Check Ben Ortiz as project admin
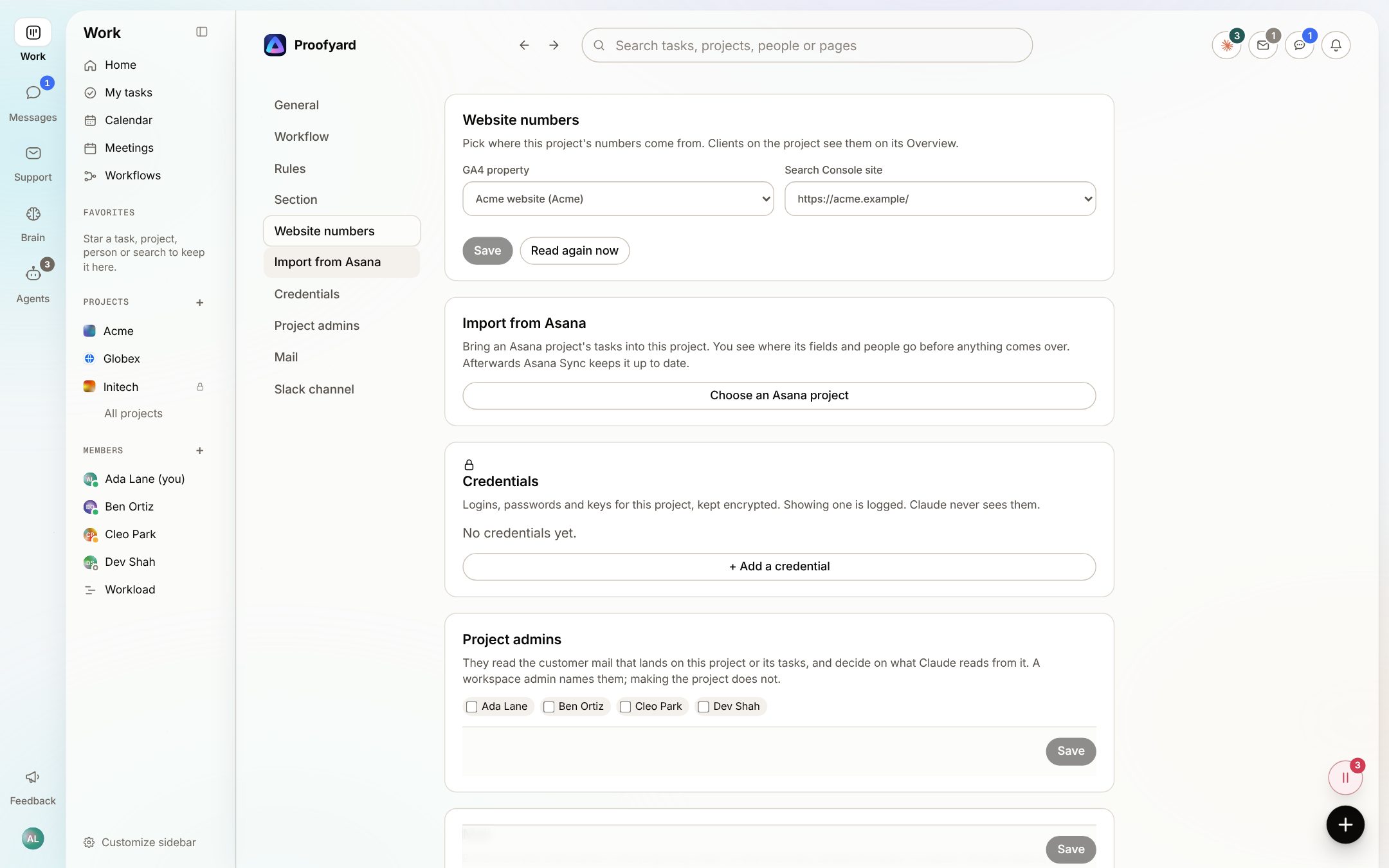Viewport: 1389px width, 868px height. click(x=549, y=707)
